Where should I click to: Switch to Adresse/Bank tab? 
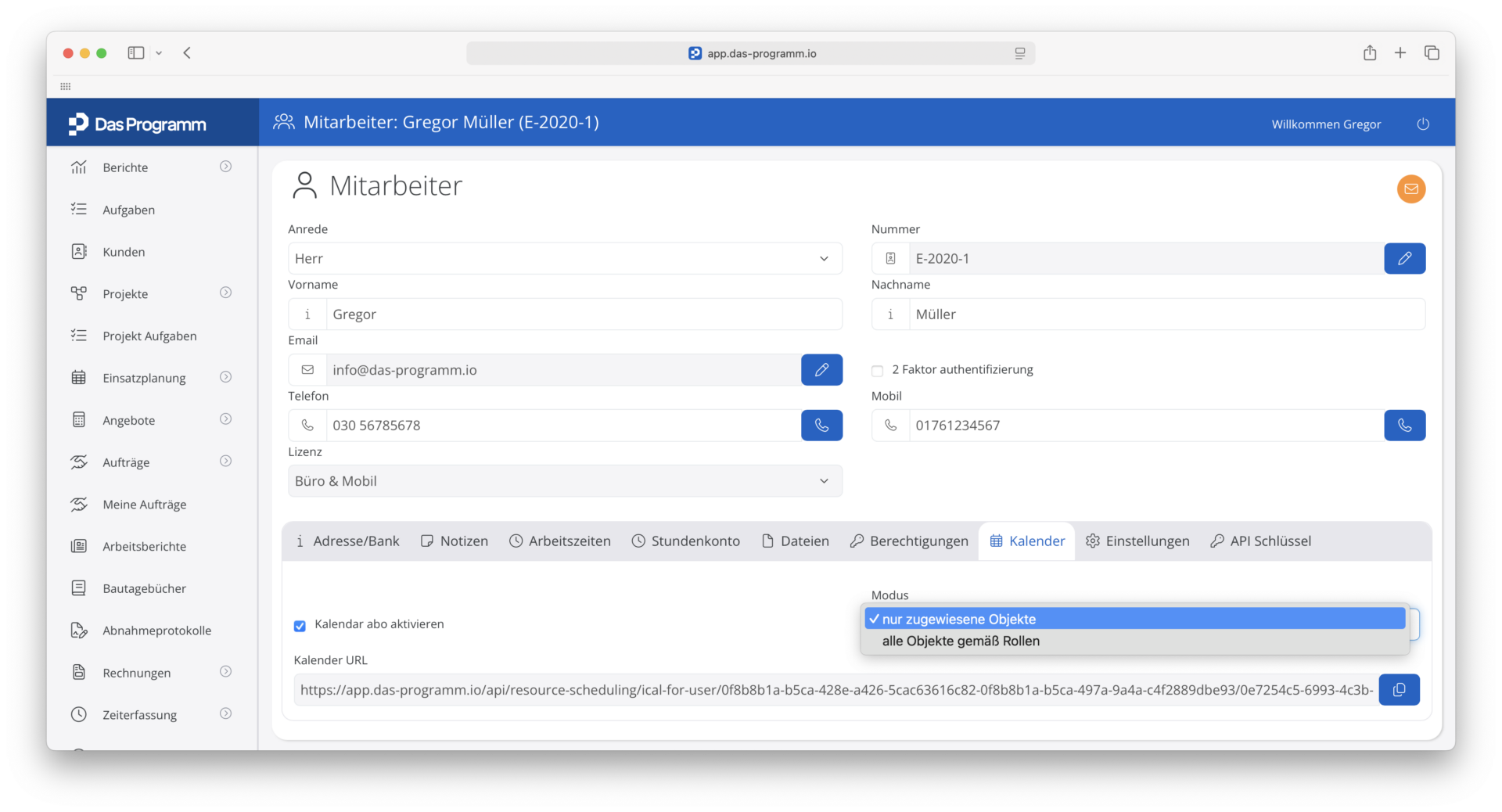click(x=347, y=541)
